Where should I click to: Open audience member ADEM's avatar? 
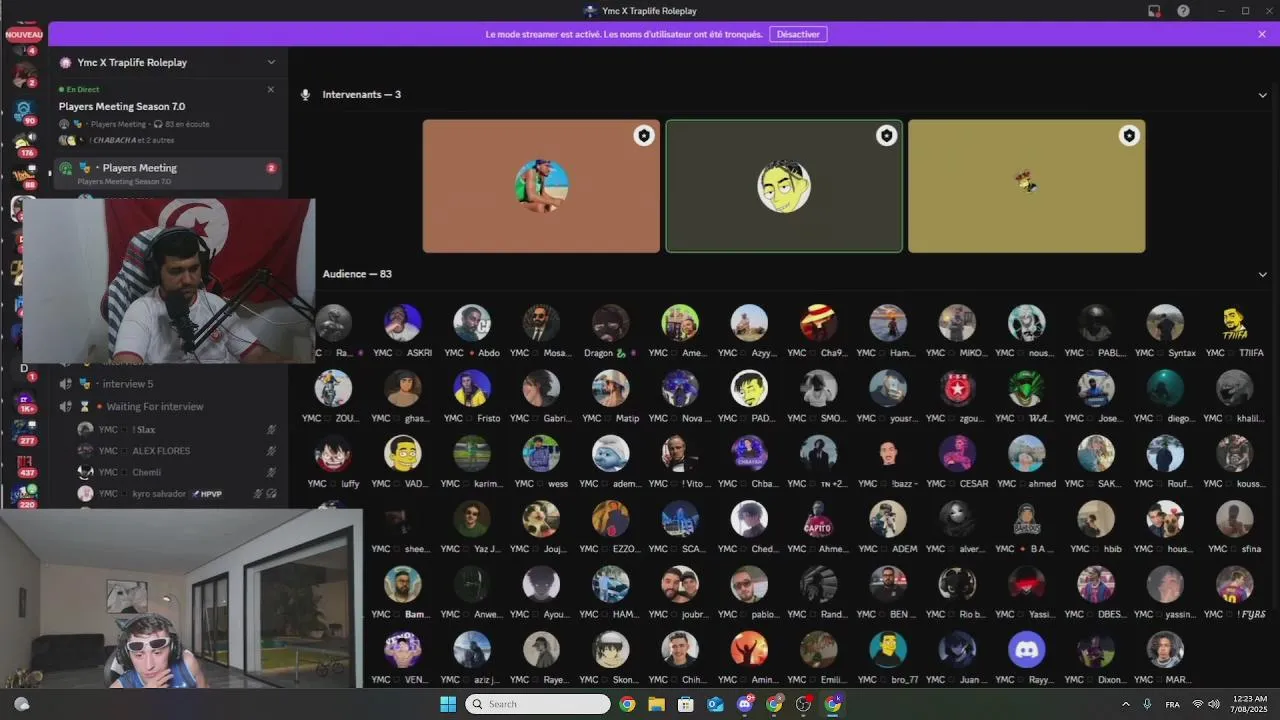pos(888,519)
